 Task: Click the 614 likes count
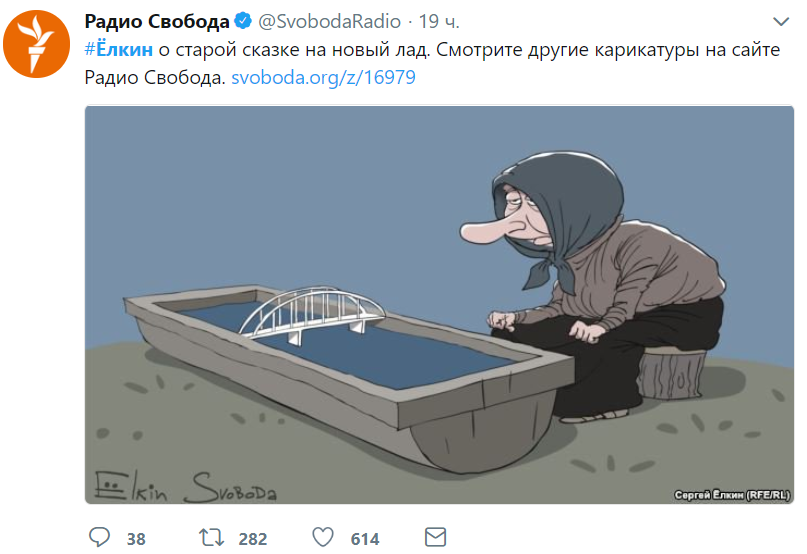point(365,539)
